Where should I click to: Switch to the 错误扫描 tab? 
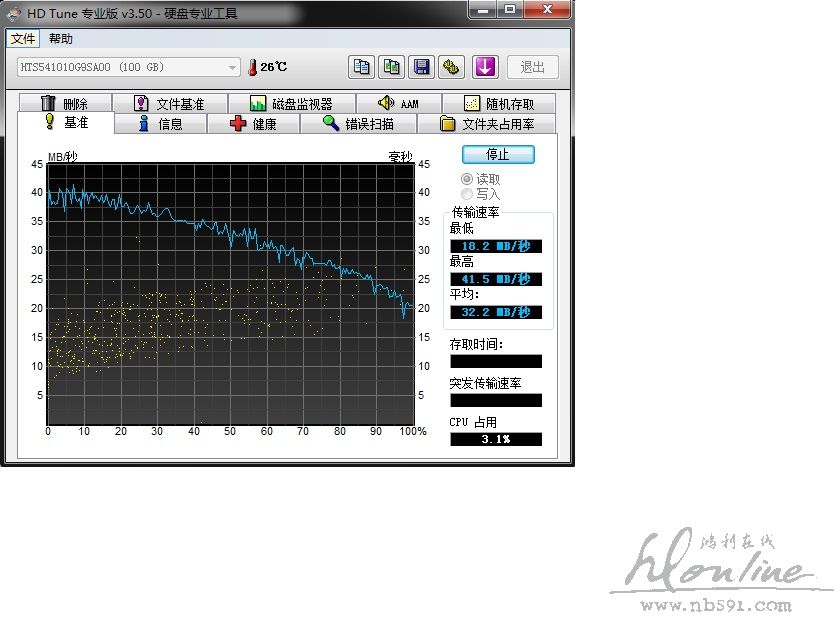(x=357, y=124)
